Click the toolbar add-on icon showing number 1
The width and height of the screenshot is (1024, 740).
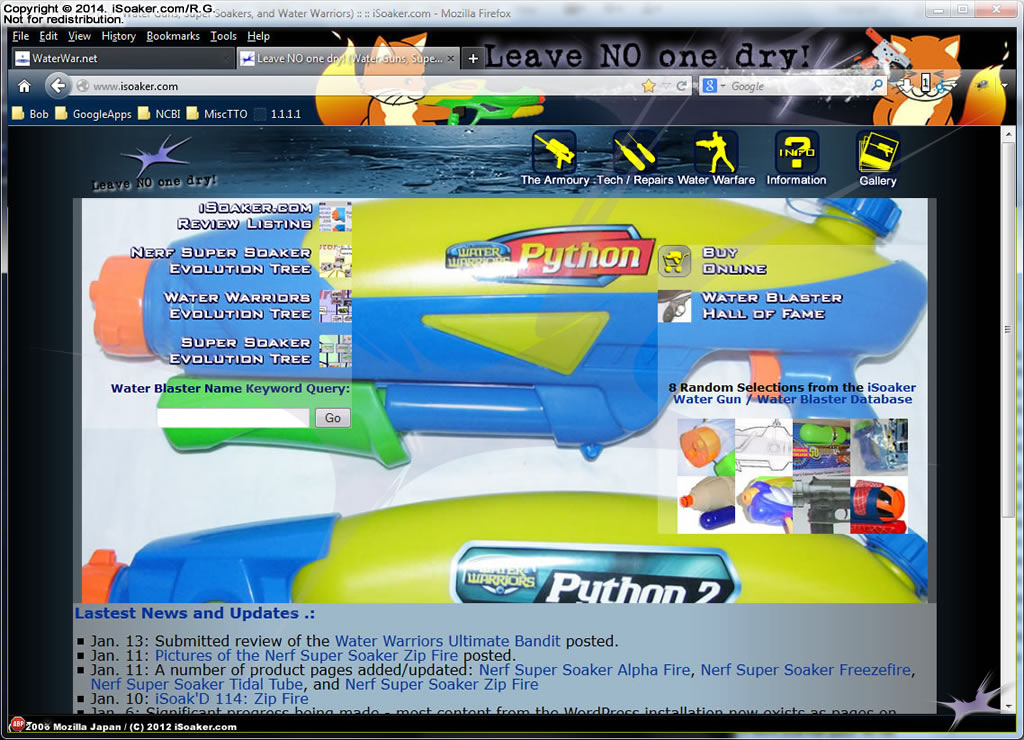[x=925, y=83]
